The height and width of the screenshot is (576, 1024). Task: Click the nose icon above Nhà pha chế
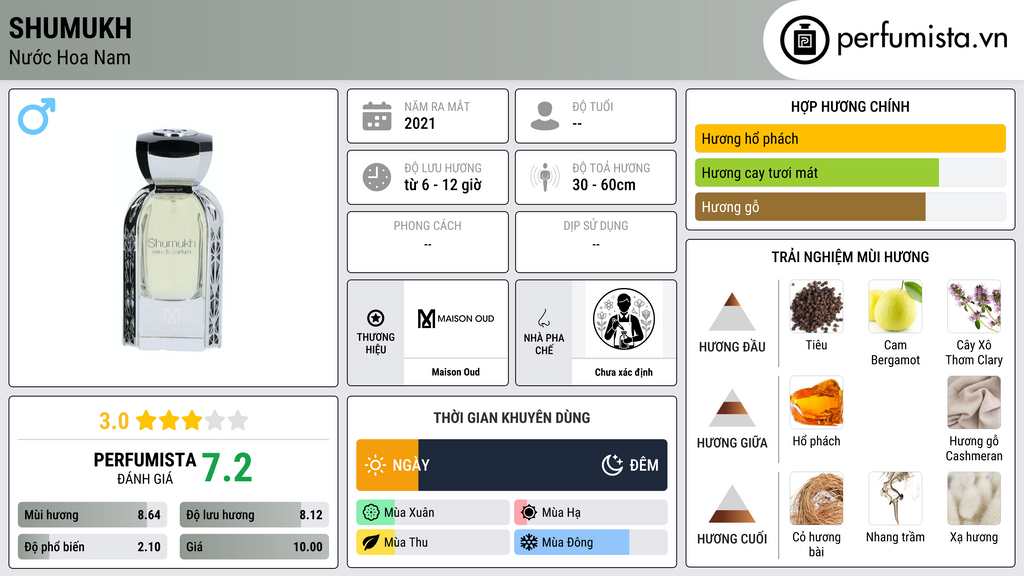[543, 318]
